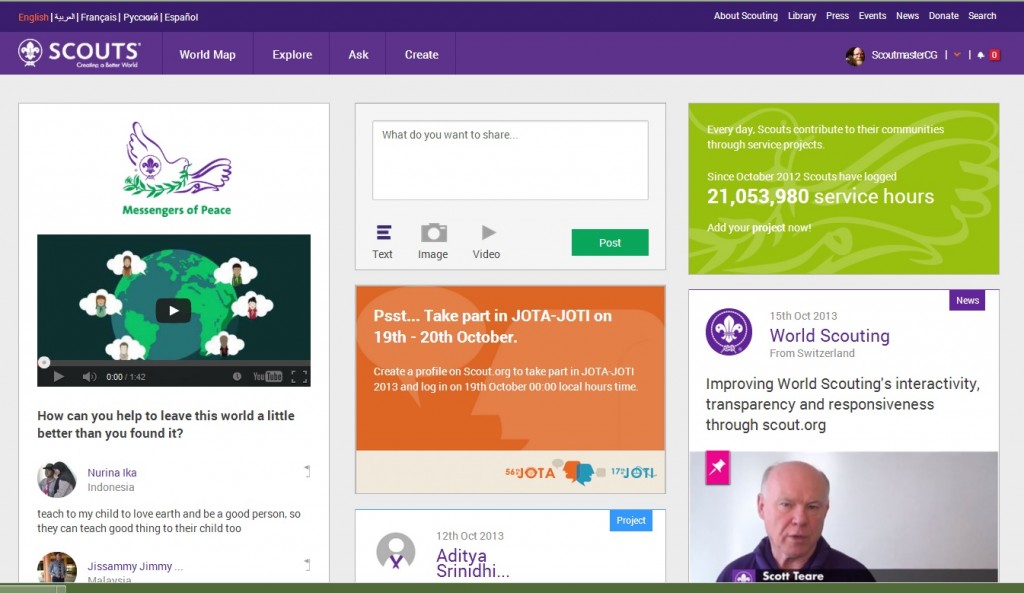Open the Library link
Viewport: 1024px width, 593px height.
(802, 16)
